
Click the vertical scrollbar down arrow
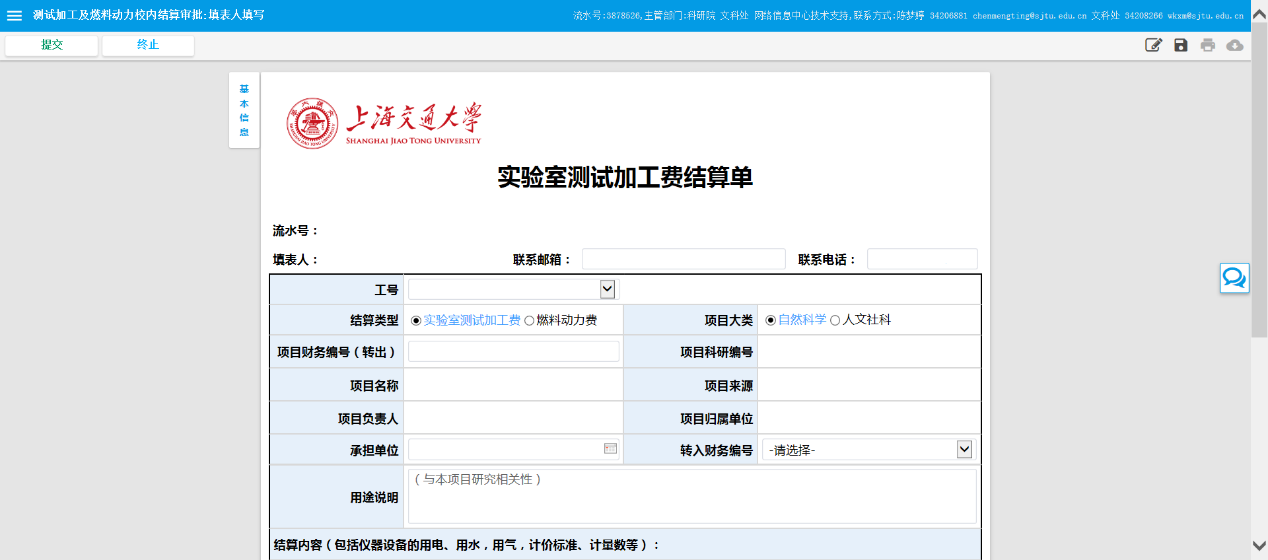[1259, 545]
